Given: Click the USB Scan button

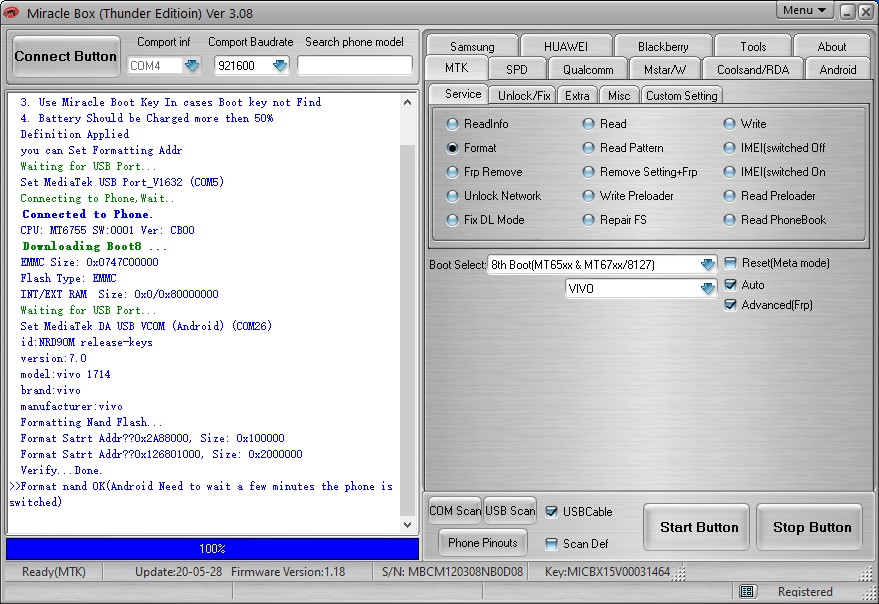Looking at the screenshot, I should [x=510, y=511].
